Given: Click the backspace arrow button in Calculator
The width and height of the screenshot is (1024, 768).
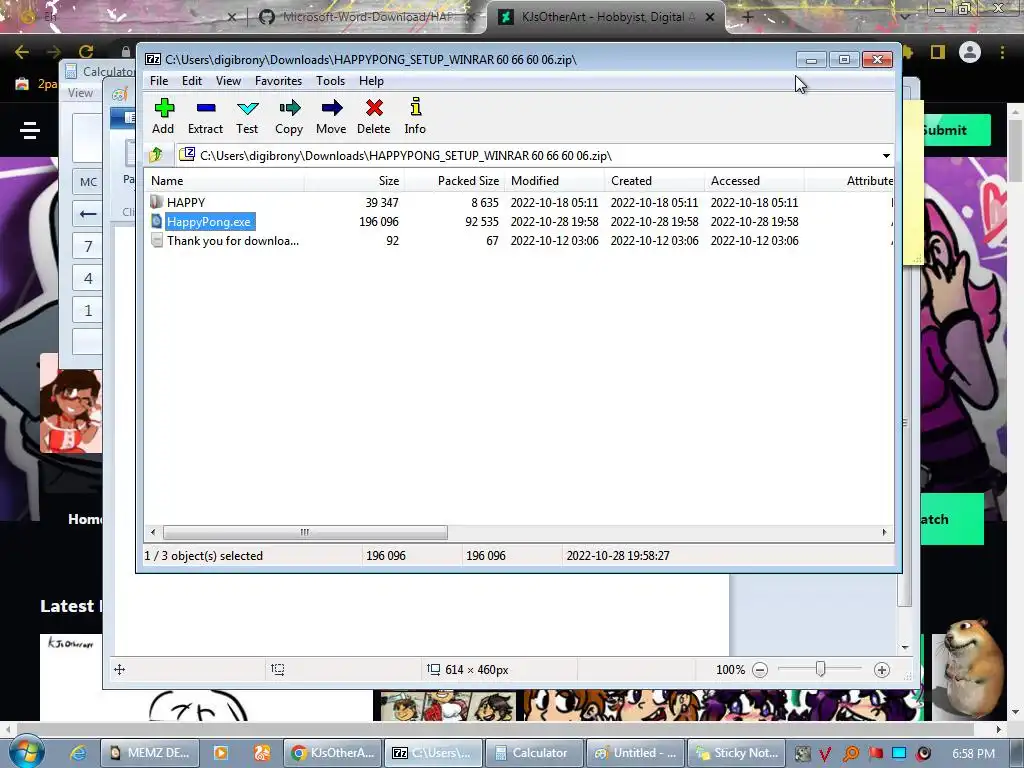Looking at the screenshot, I should [88, 214].
